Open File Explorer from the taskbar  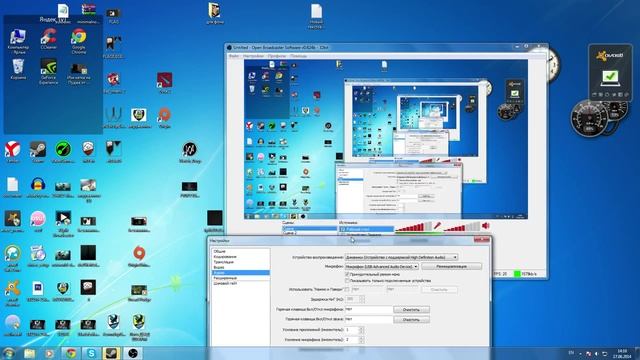29,353
